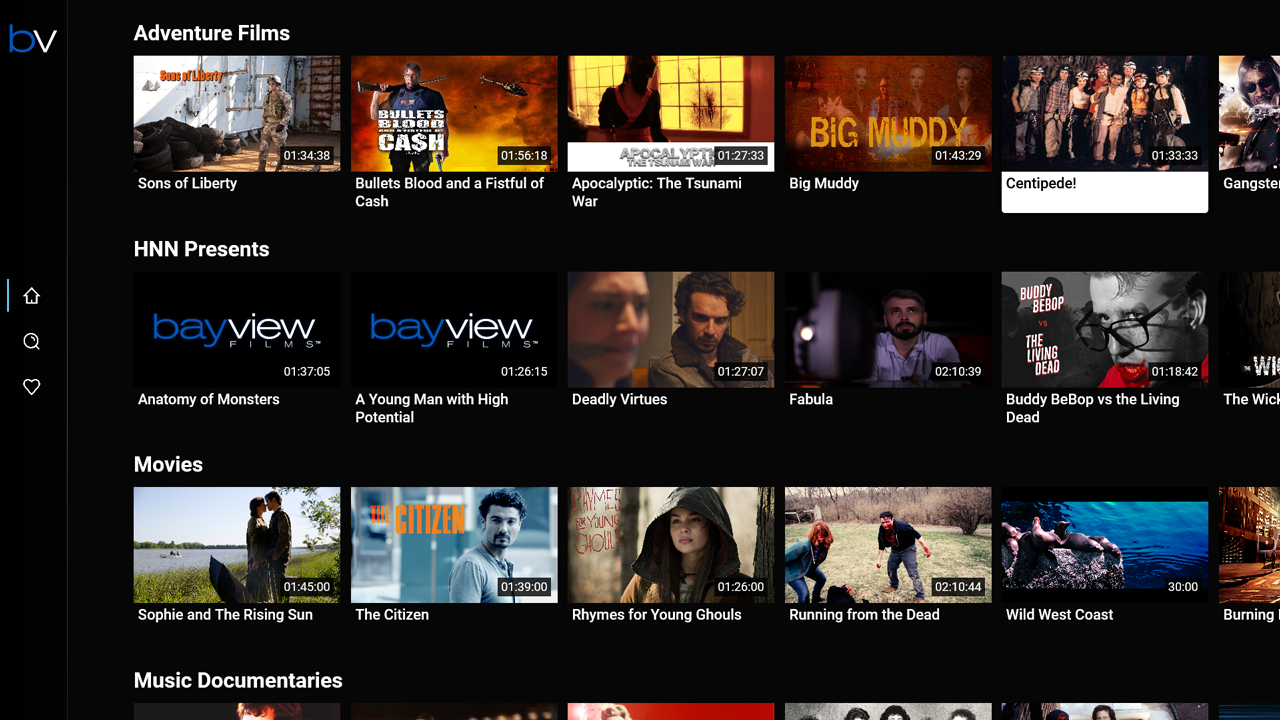Select The Citizen movie thumbnail

click(453, 545)
